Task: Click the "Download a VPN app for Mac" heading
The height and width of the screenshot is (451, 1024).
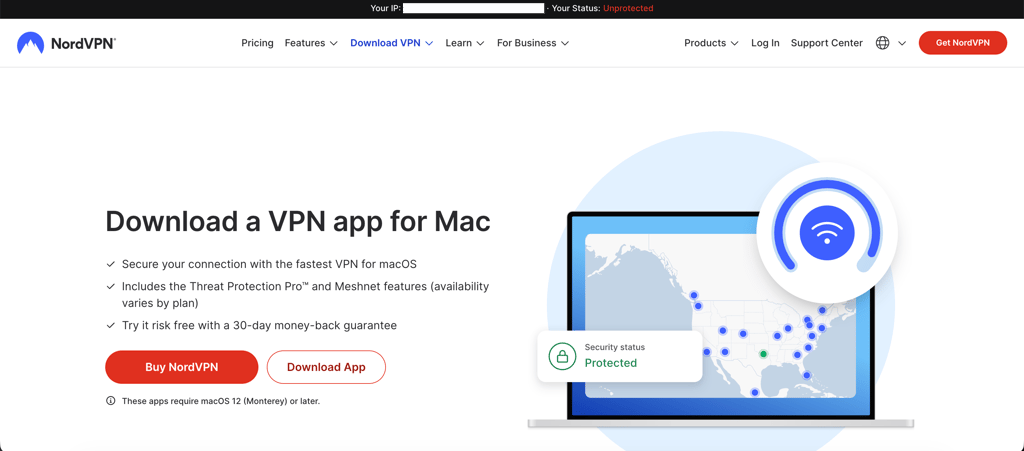Action: pos(298,222)
